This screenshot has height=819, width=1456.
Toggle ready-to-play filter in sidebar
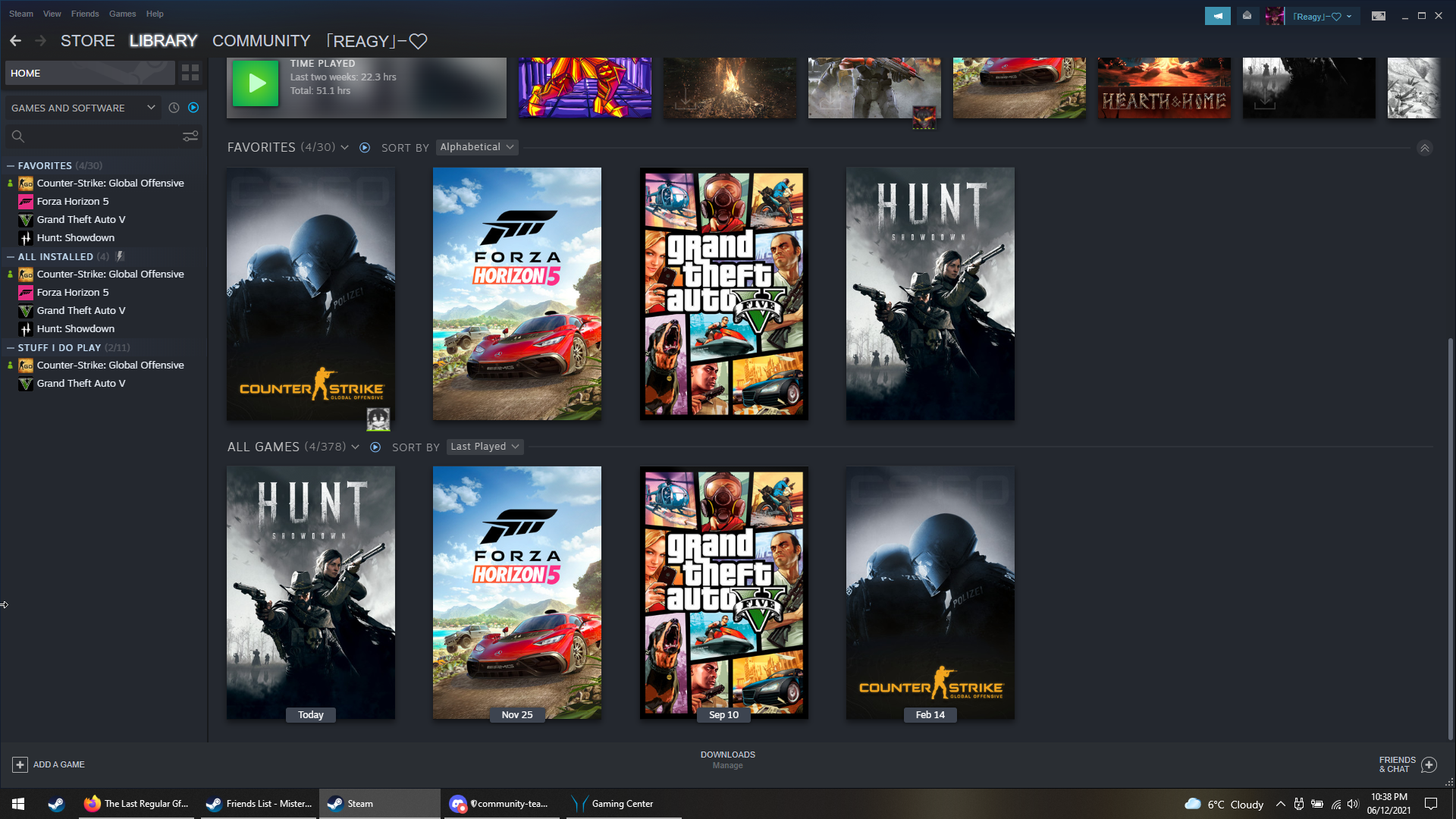[193, 108]
